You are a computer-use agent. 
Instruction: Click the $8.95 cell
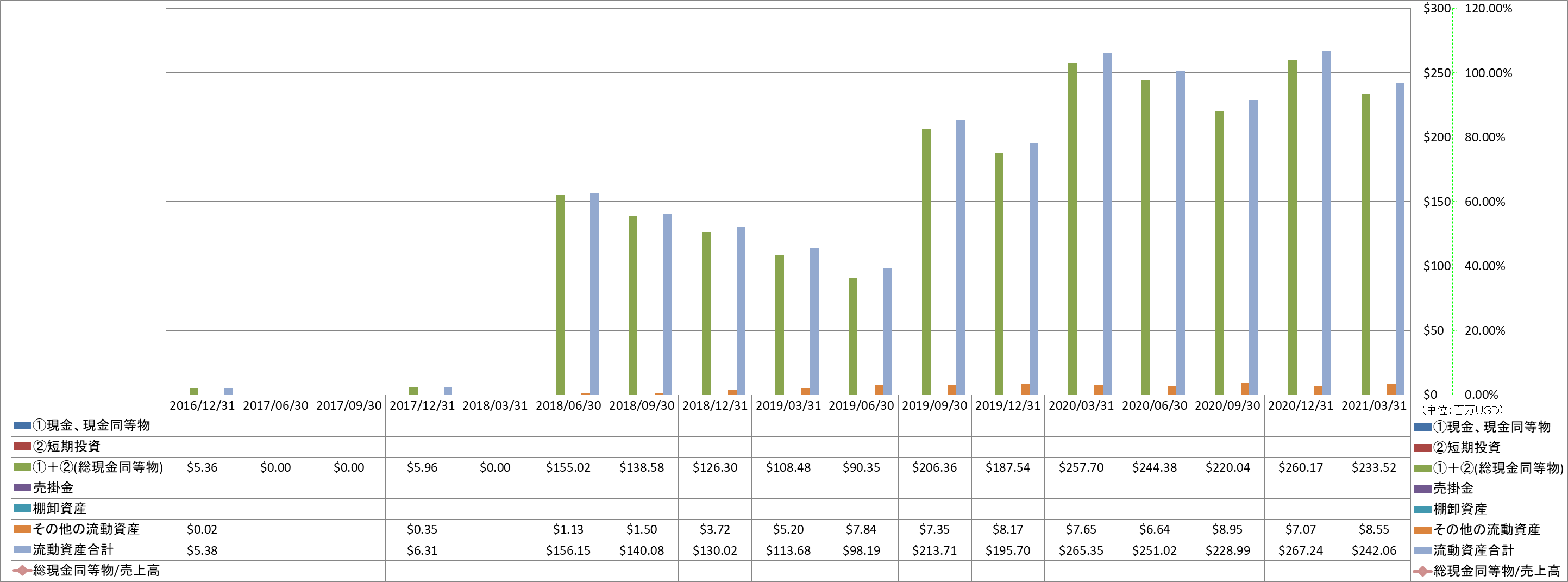tap(1228, 530)
